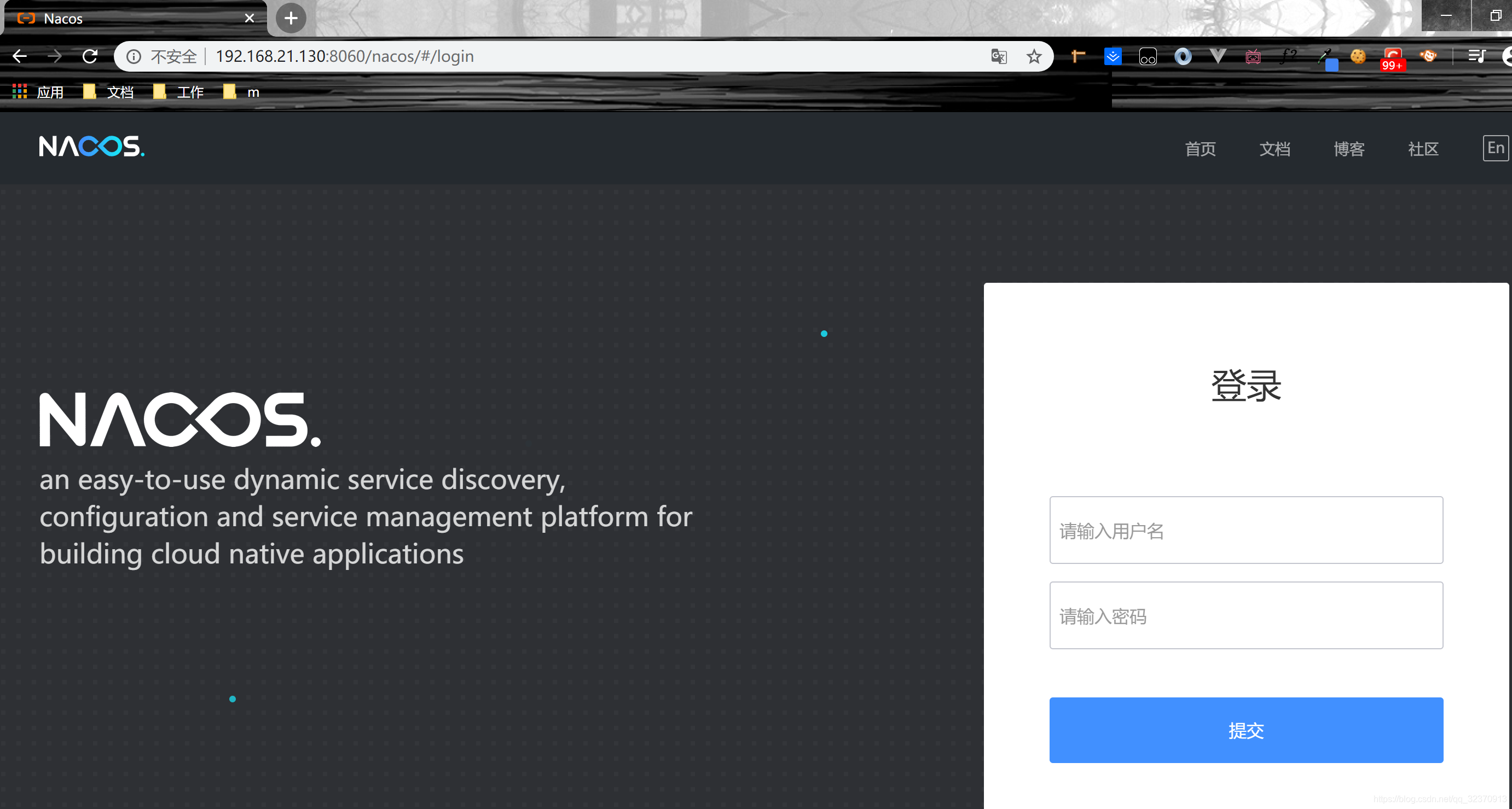Close the Nacos tab
Viewport: 1512px width, 809px height.
[250, 18]
